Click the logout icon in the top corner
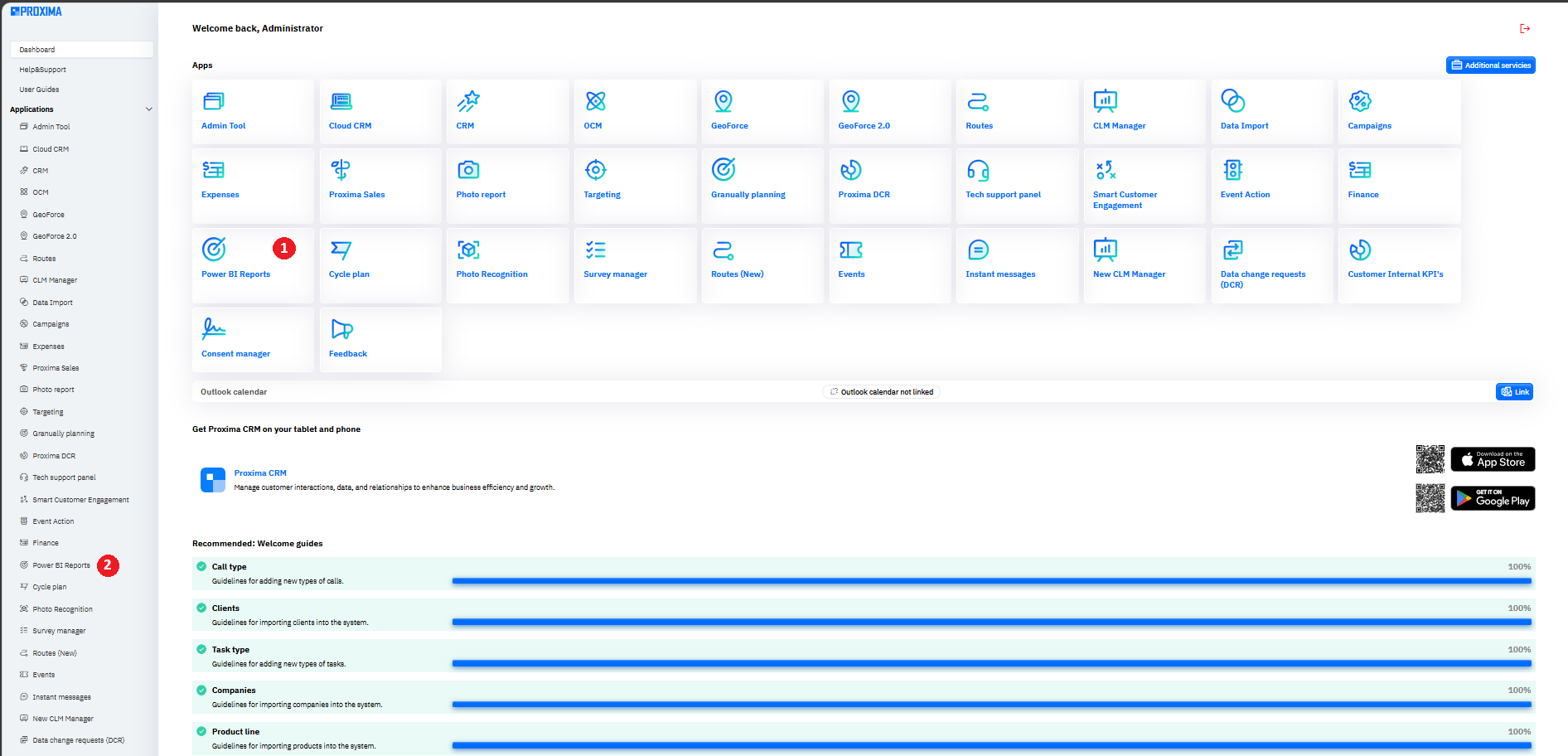Viewport: 1568px width, 756px height. point(1525,27)
